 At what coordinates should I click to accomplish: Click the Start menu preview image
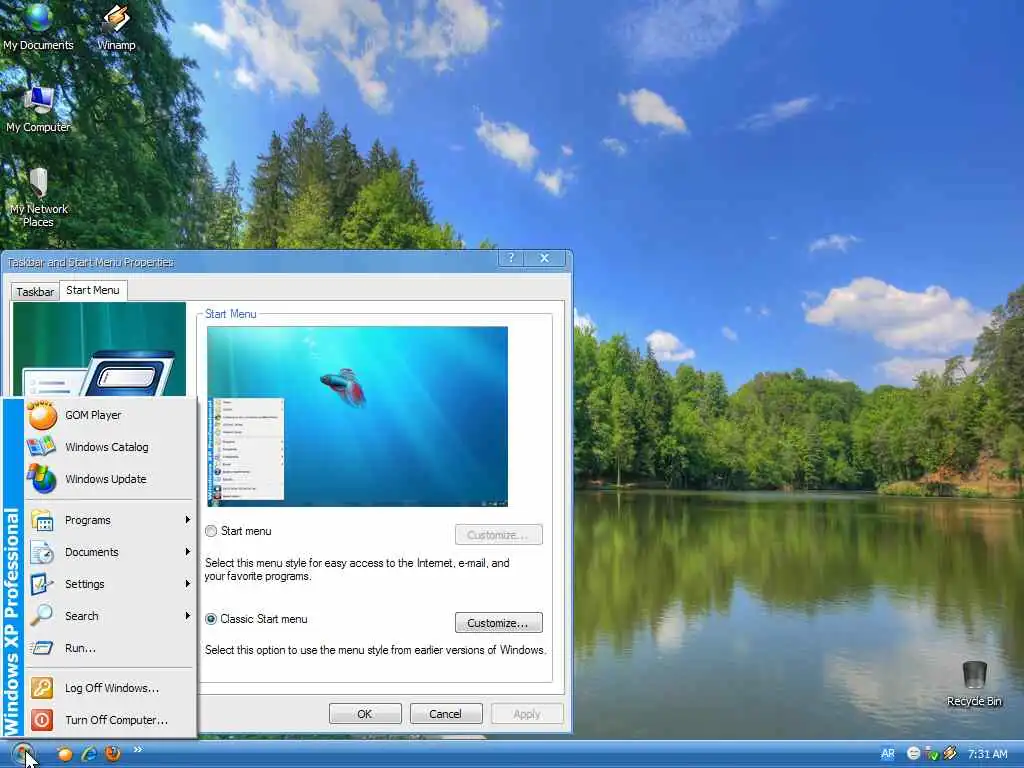[357, 417]
